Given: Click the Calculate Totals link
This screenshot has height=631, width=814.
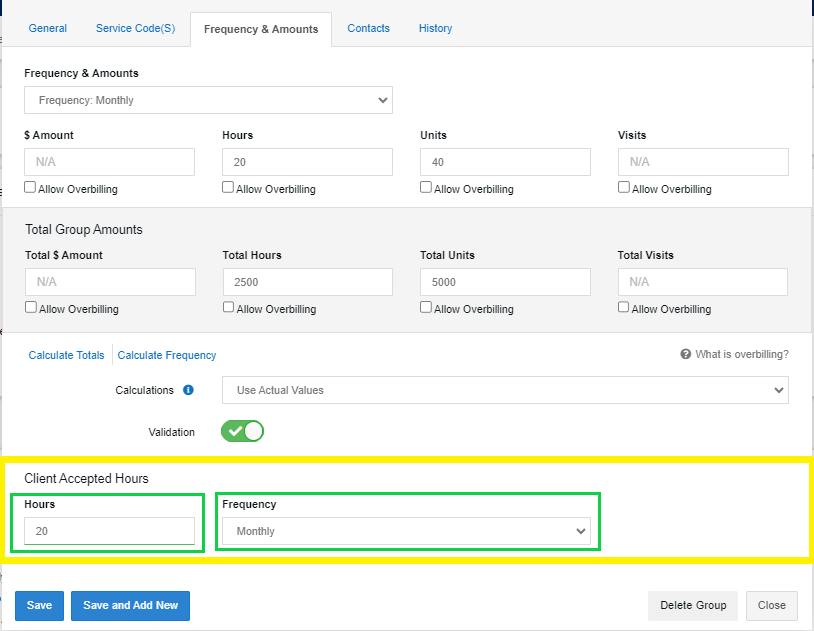Looking at the screenshot, I should (66, 355).
